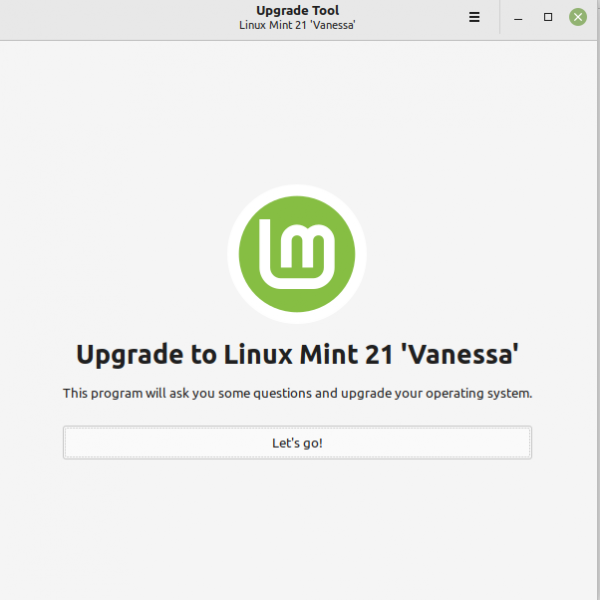The image size is (600, 600).
Task: Click the blank area below the Let's go! button
Action: click(x=297, y=528)
